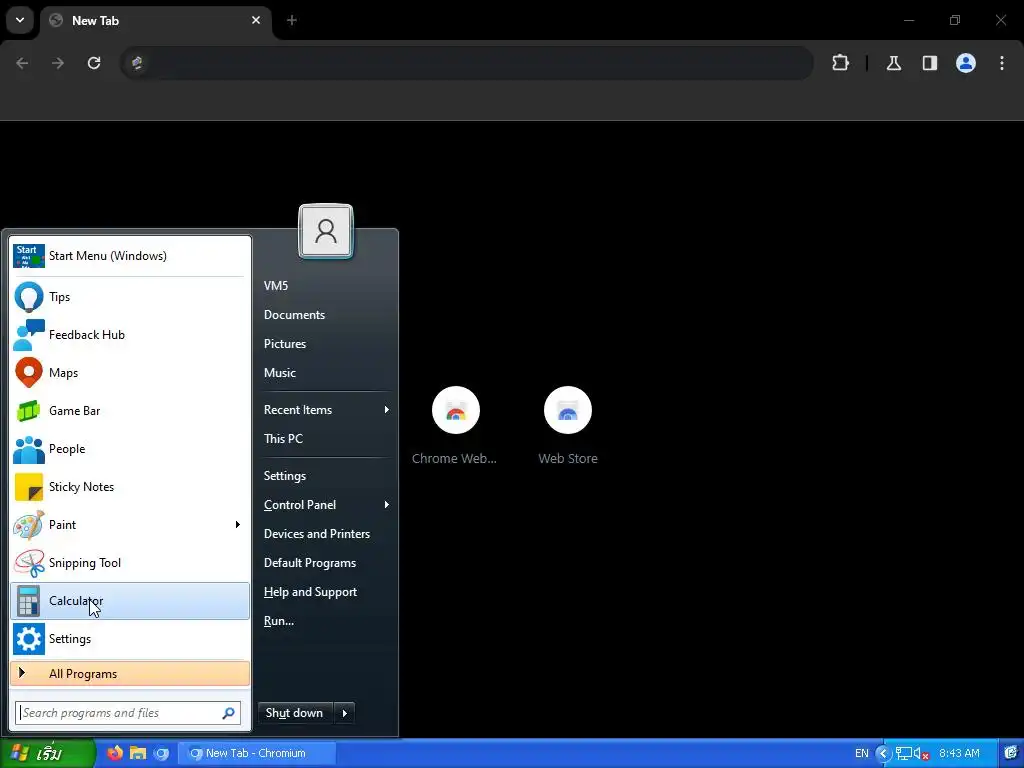Click the network tray icon
This screenshot has width=1024, height=768.
pos(904,753)
